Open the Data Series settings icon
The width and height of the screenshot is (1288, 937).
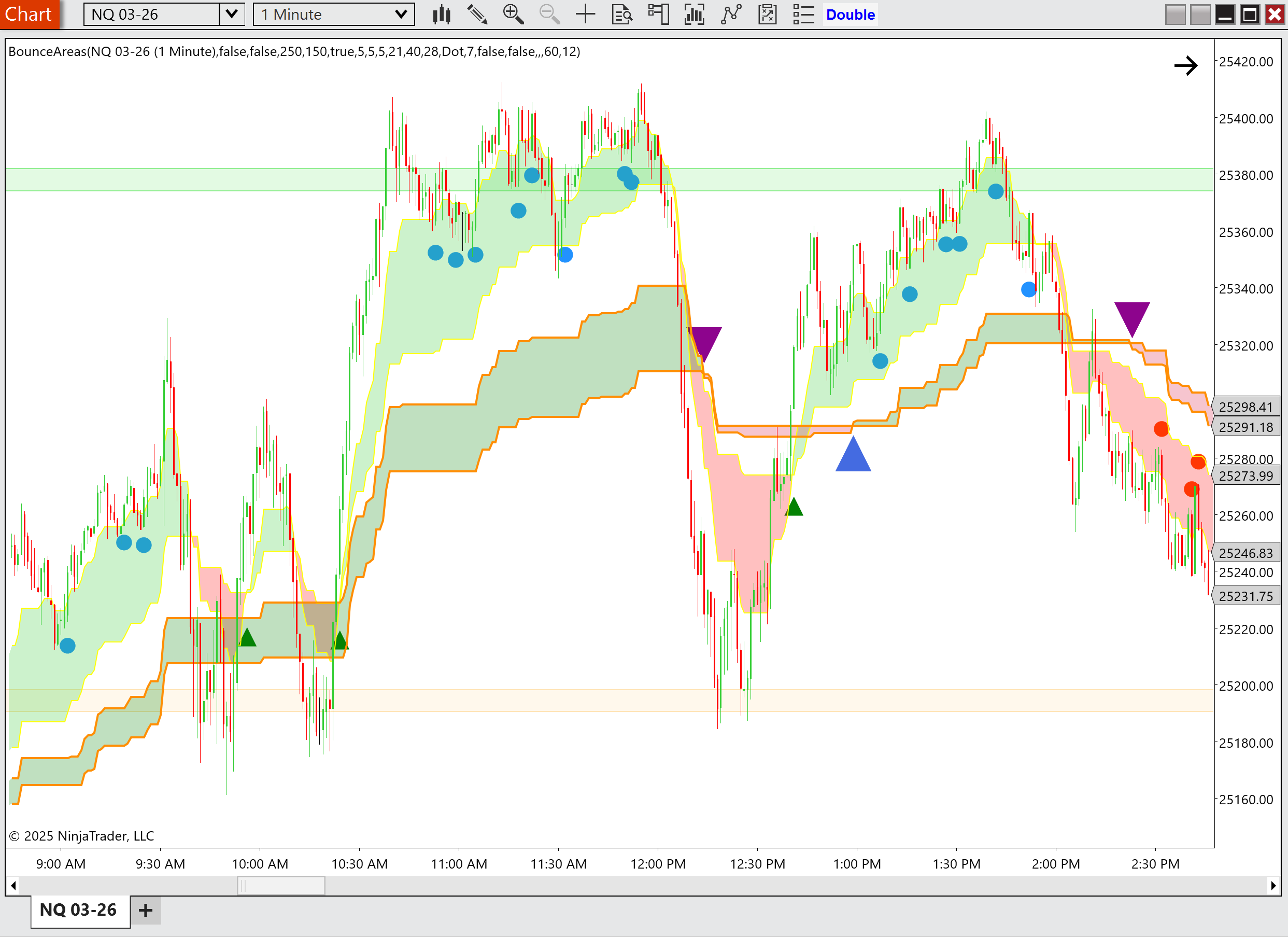pos(694,14)
